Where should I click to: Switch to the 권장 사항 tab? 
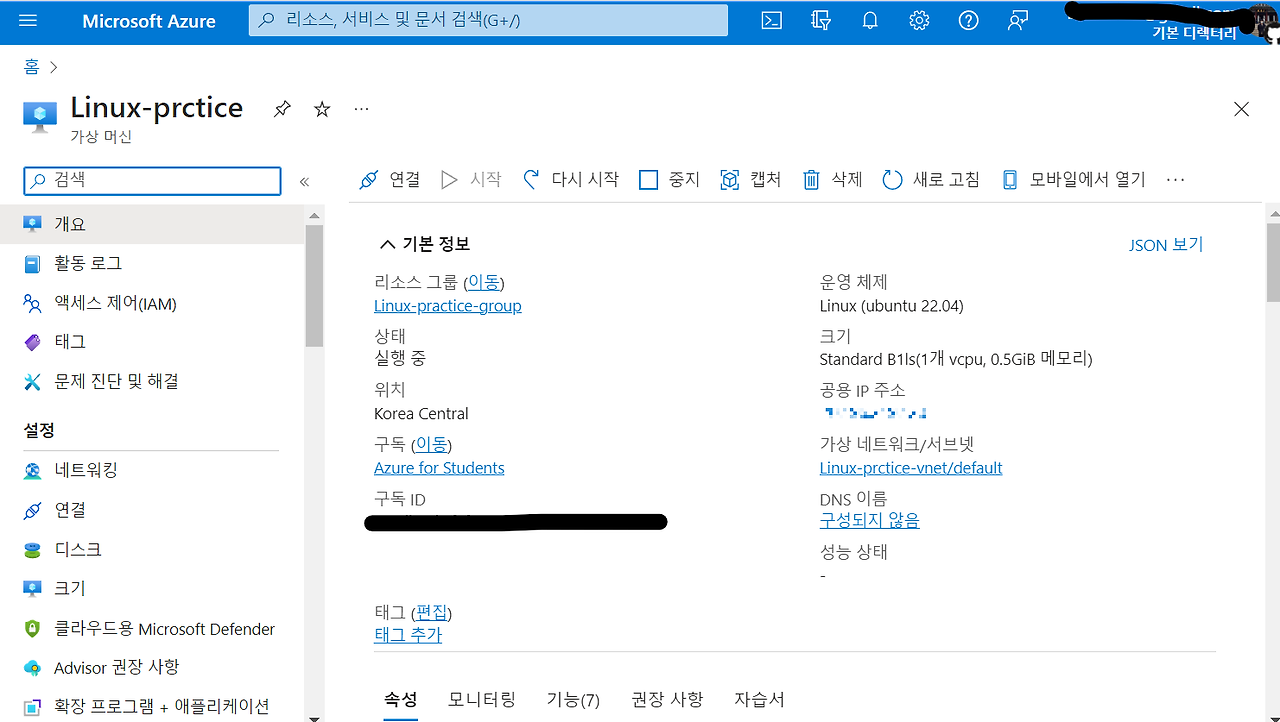[667, 699]
